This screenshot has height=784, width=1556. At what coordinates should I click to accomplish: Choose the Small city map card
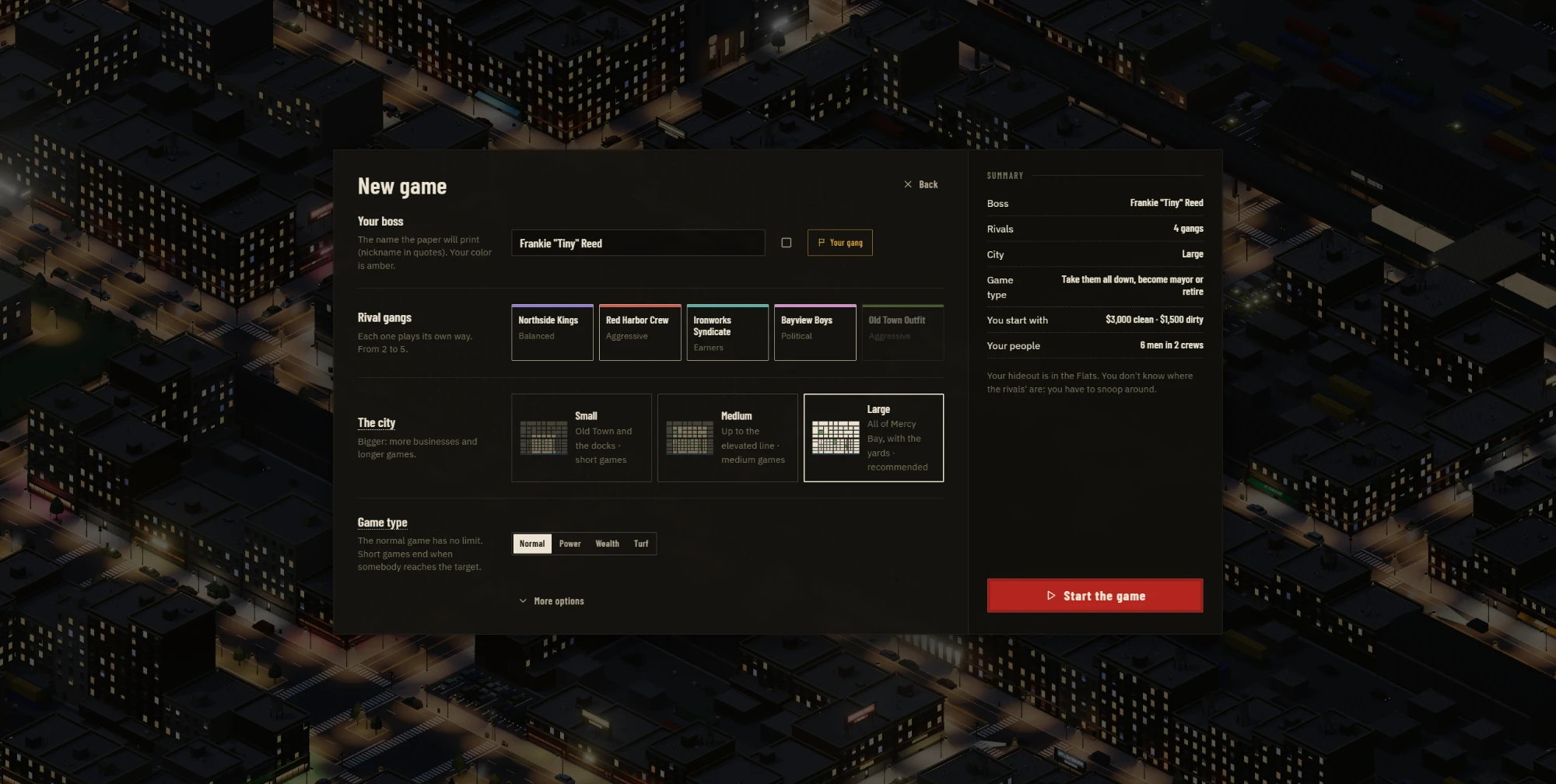point(582,438)
